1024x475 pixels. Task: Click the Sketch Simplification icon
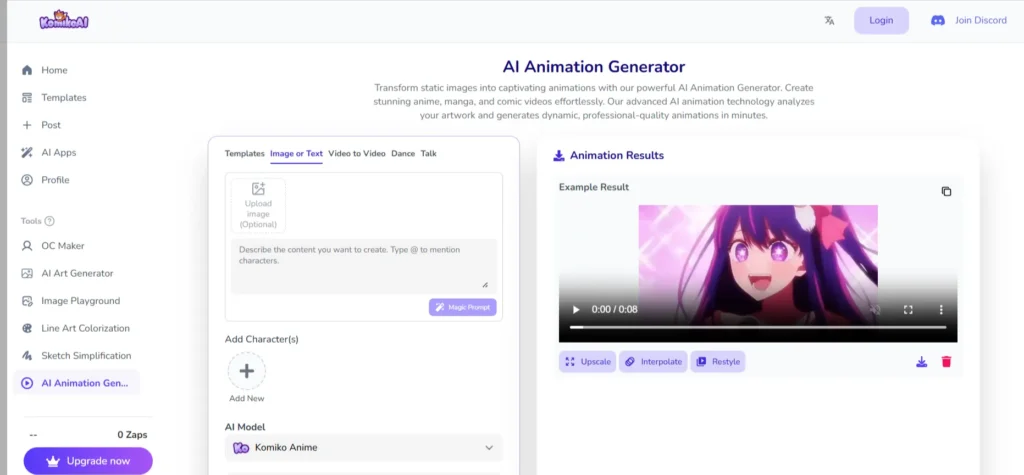point(27,355)
